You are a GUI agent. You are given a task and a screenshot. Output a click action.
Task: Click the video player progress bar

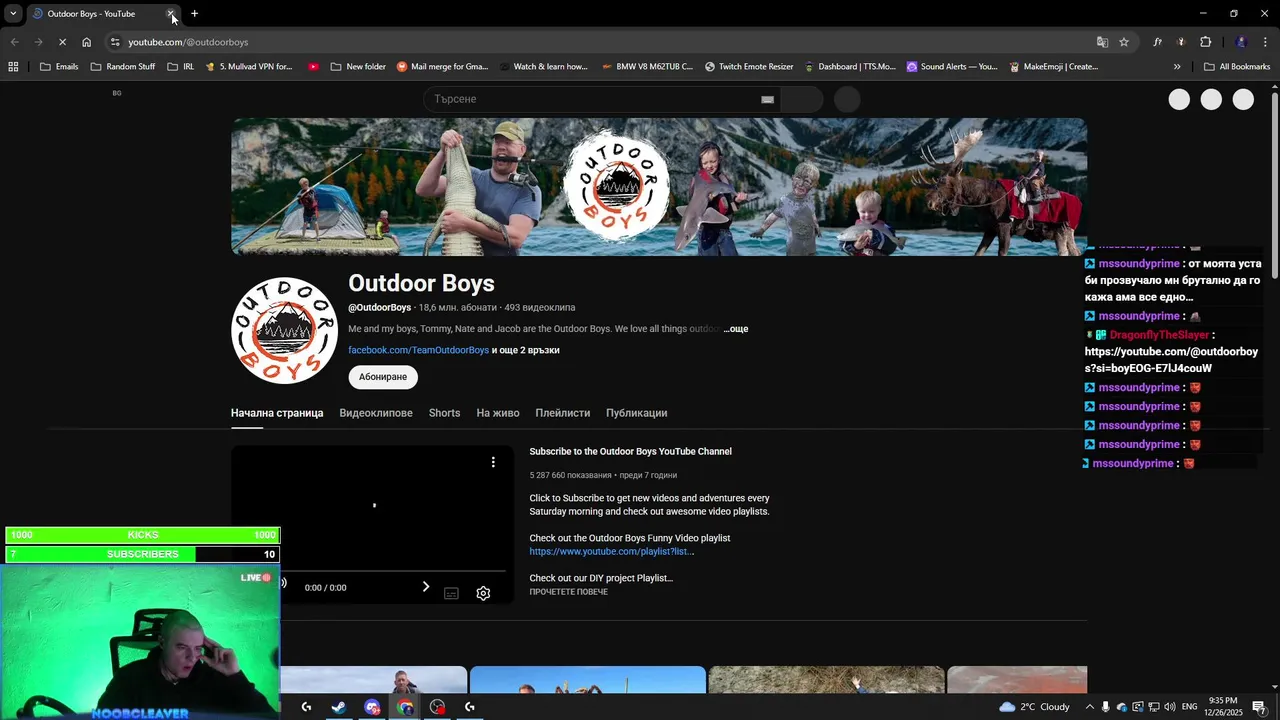coord(393,571)
